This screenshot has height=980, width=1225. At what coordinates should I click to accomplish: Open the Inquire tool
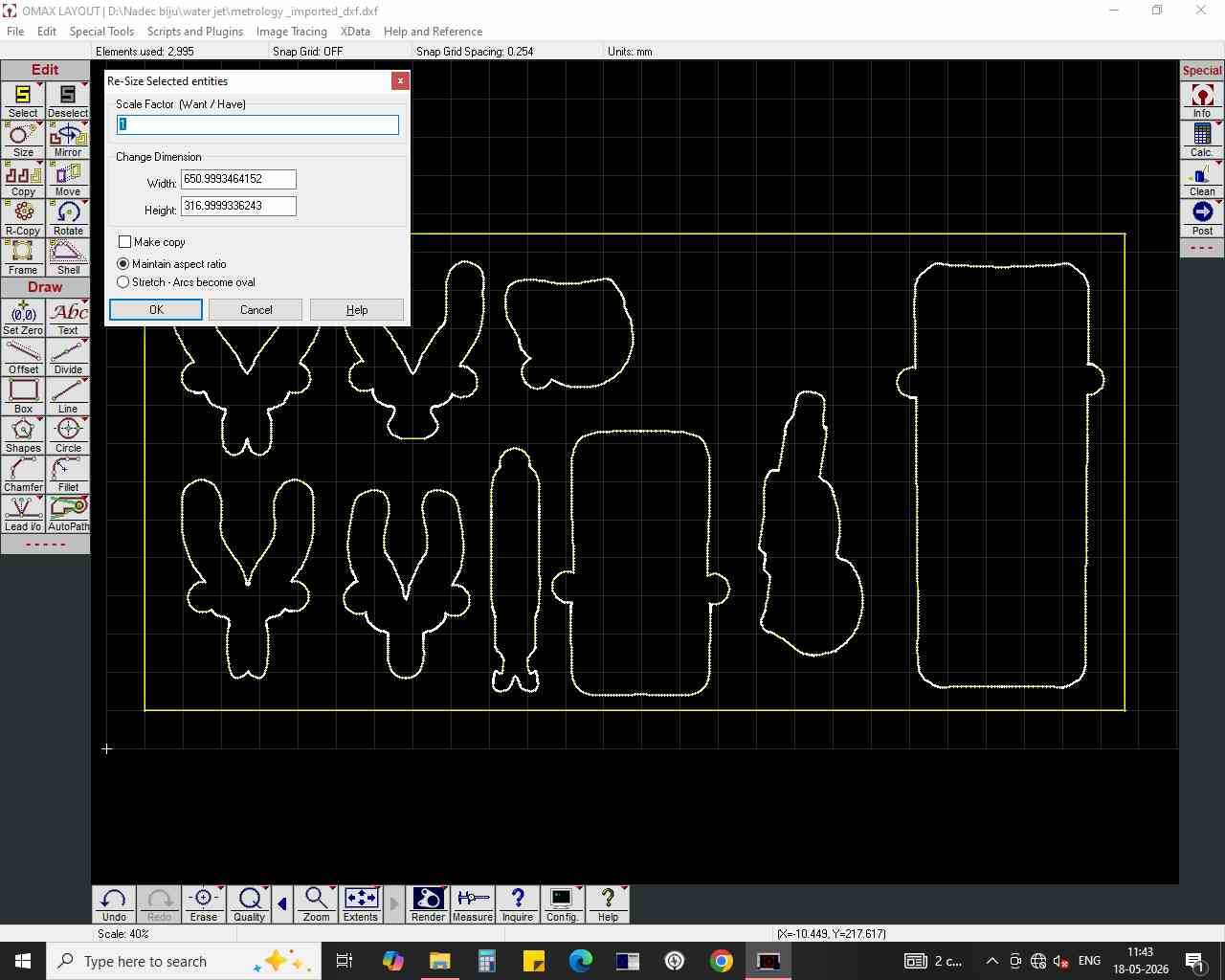518,904
